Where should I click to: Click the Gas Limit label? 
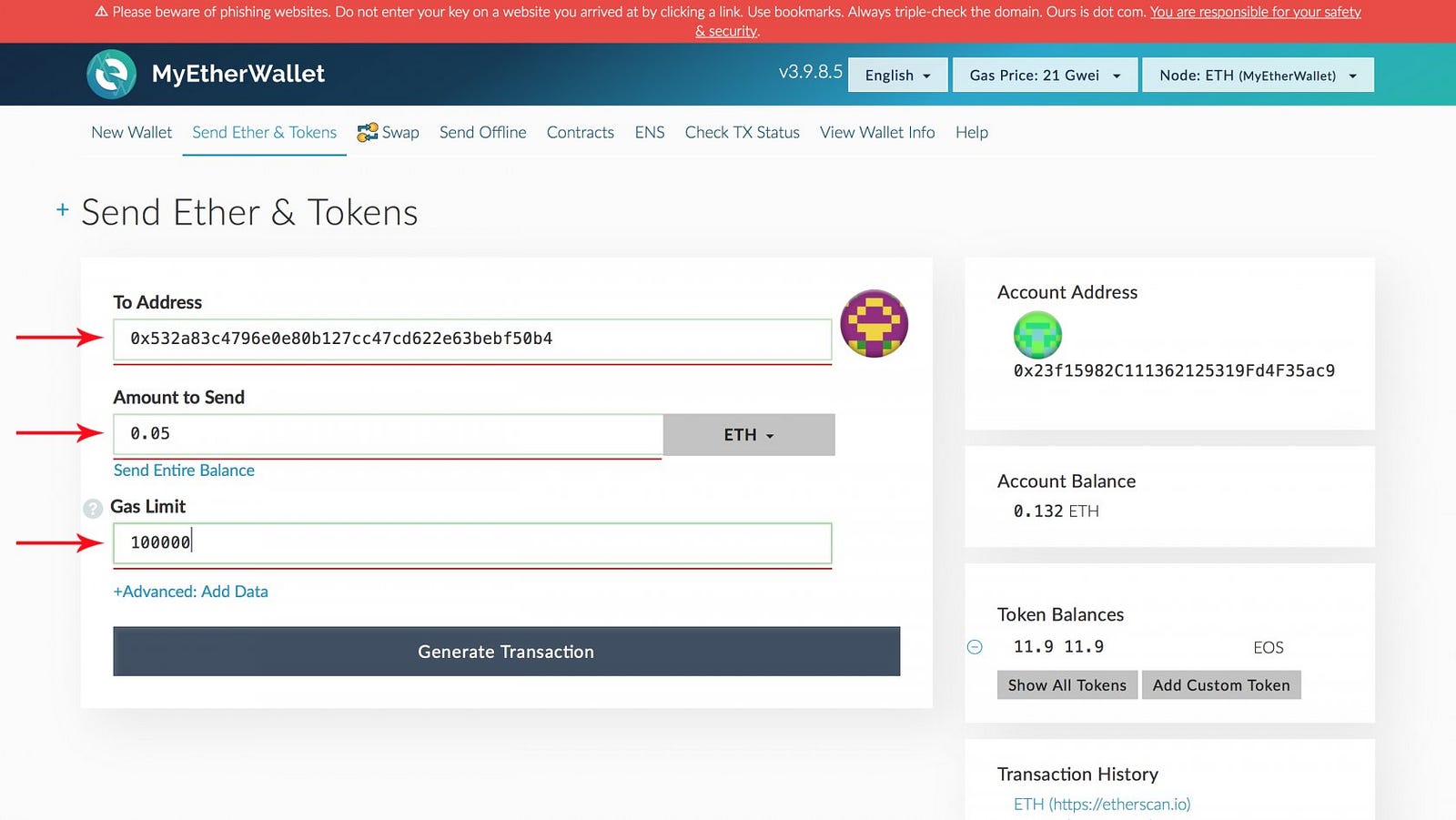148,507
